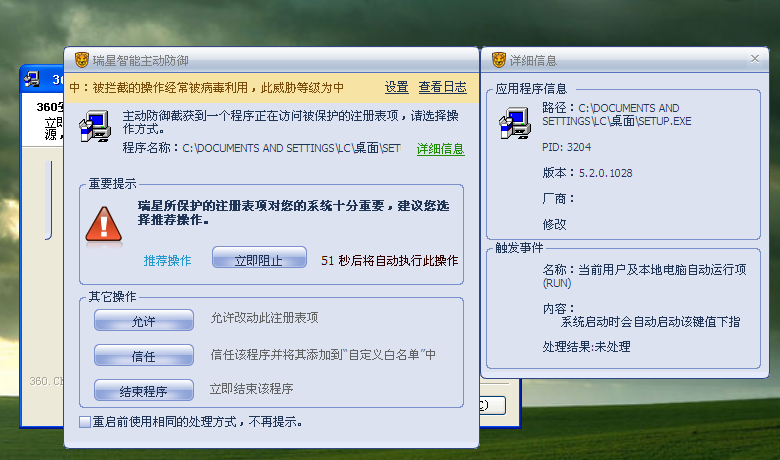The height and width of the screenshot is (460, 780).
Task: Click the partly hidden button in 360 window
Action: (x=493, y=405)
